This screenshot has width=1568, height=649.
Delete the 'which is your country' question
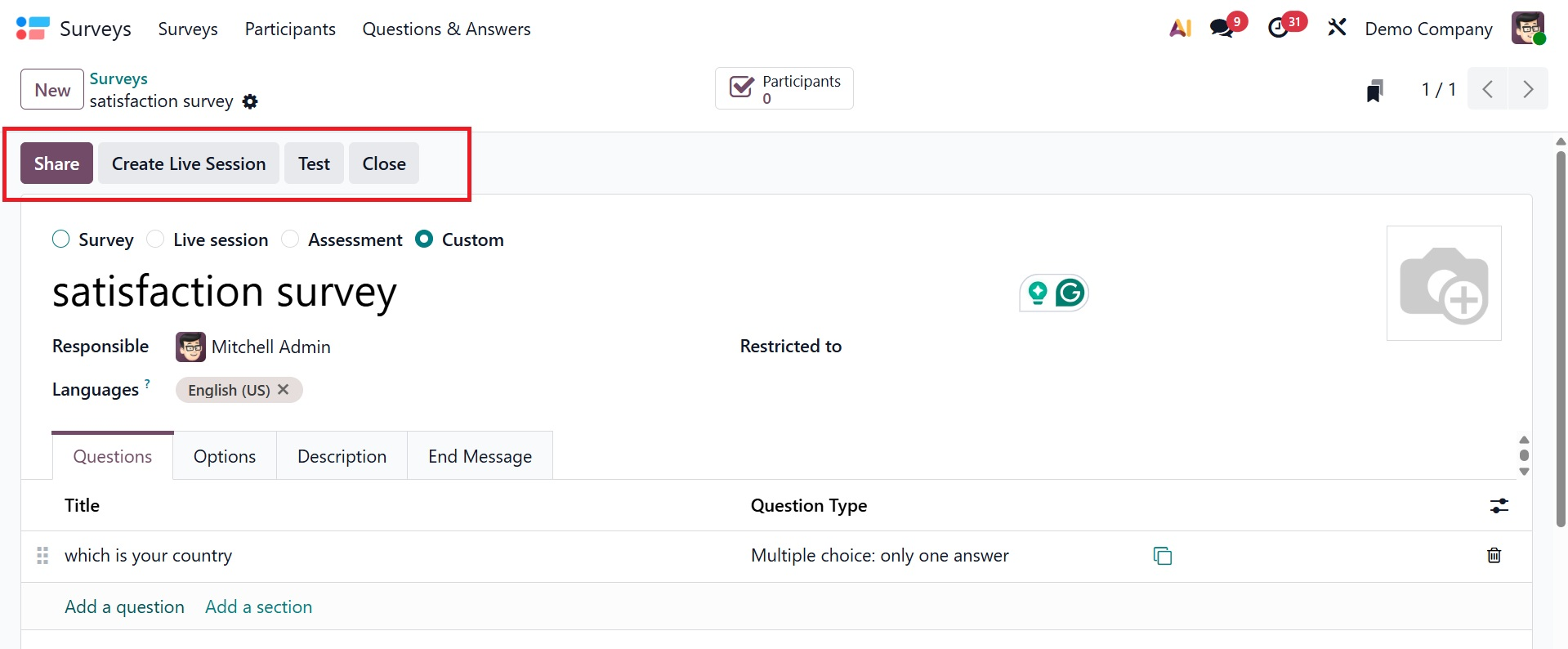click(1494, 556)
